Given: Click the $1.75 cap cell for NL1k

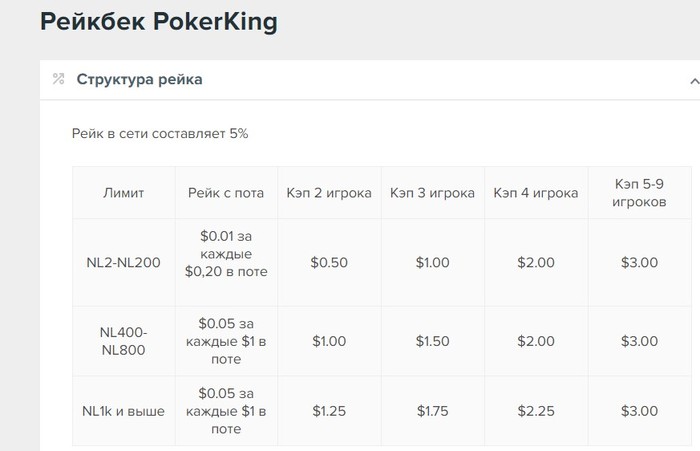Looking at the screenshot, I should 432,411.
